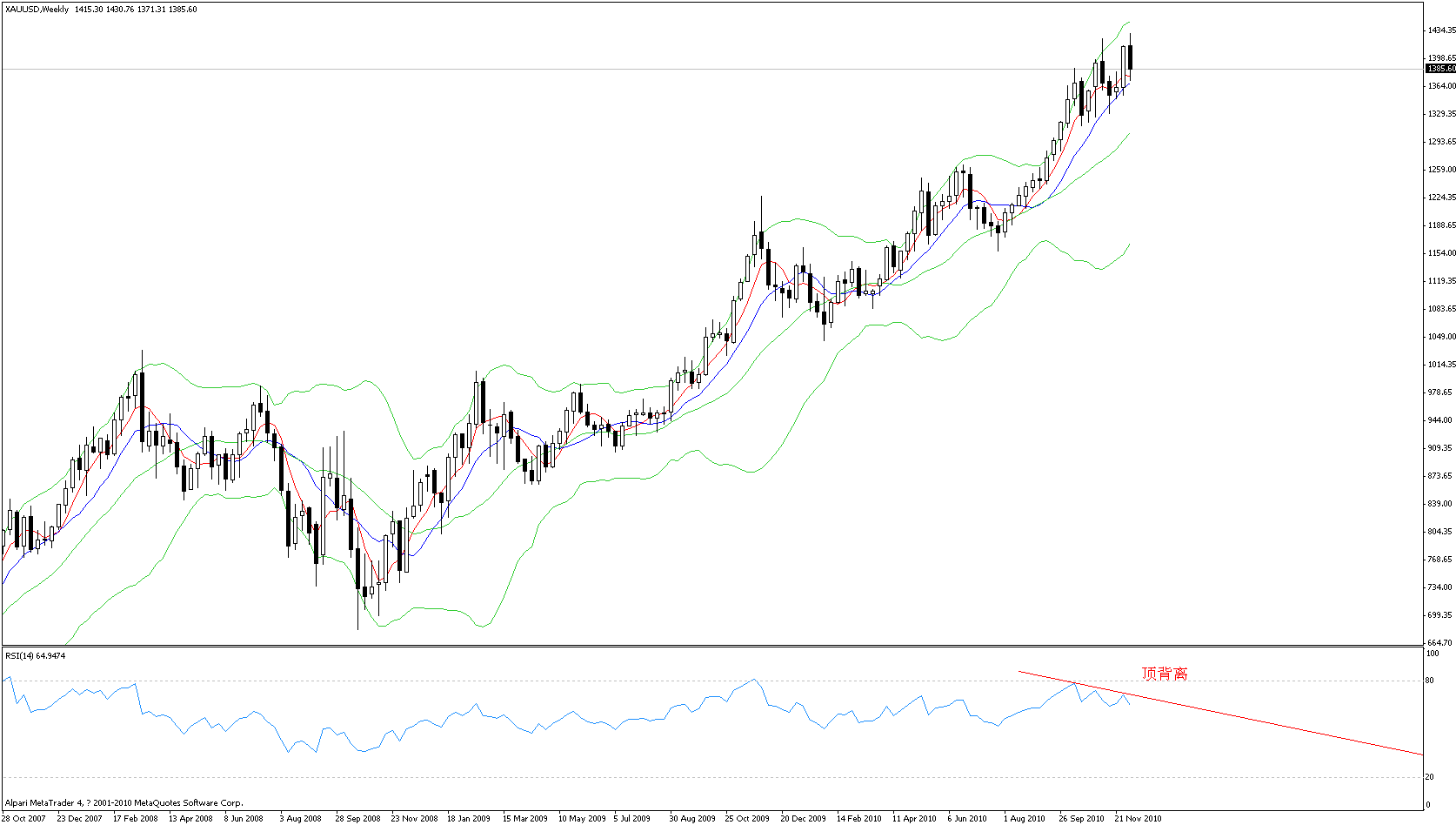Viewport: 1456px width, 825px height.
Task: Click the XAUUSD,Weekly chart title
Action: [37, 10]
